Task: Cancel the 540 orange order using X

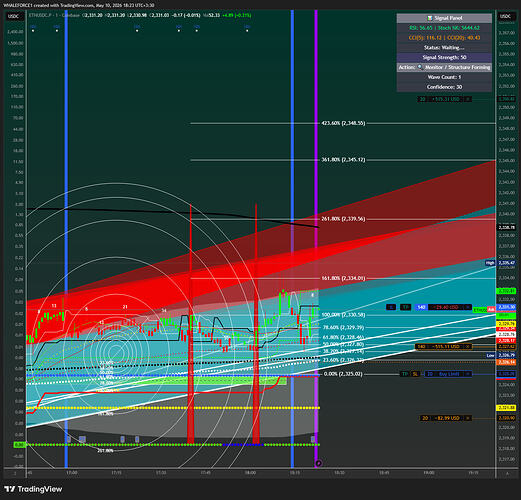Action: [468, 347]
